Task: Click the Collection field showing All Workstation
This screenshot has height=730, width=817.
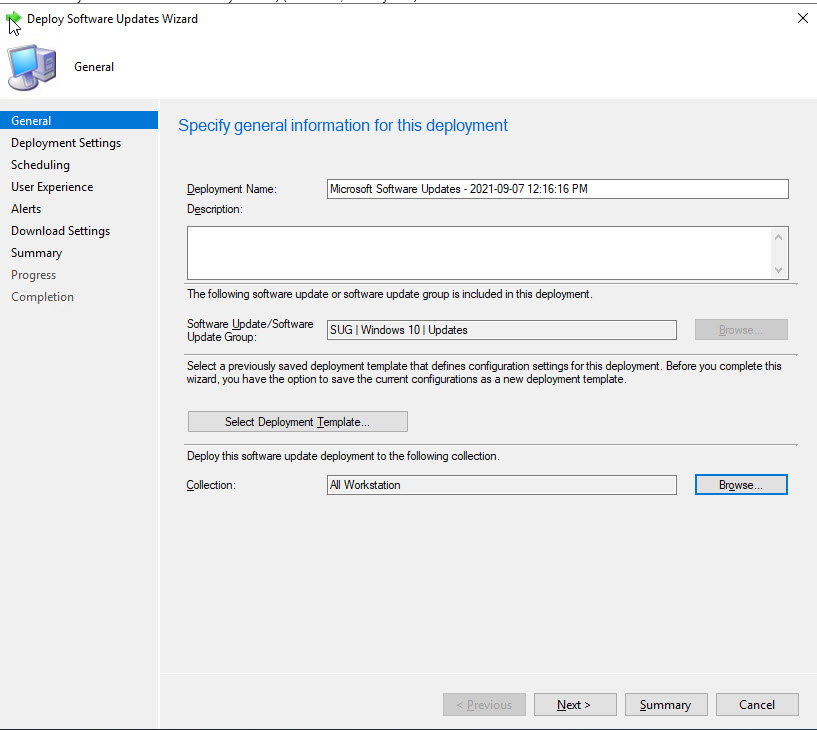Action: pyautogui.click(x=502, y=485)
